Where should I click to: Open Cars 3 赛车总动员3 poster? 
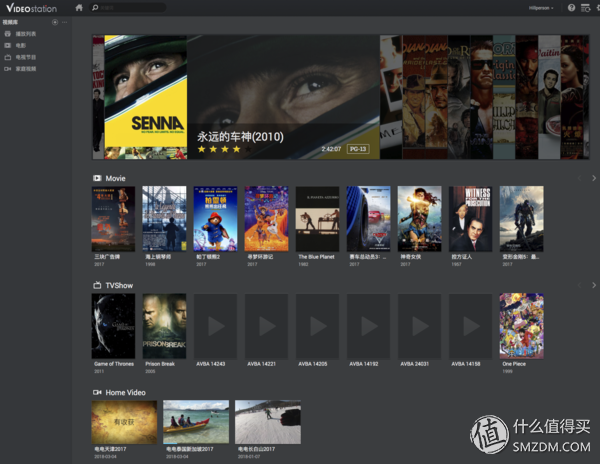click(x=368, y=219)
